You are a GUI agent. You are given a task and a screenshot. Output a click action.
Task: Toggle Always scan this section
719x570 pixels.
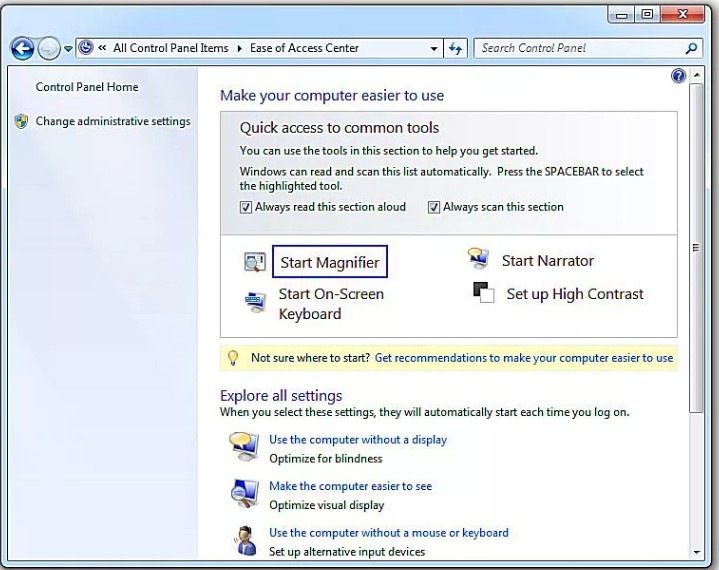click(x=433, y=207)
